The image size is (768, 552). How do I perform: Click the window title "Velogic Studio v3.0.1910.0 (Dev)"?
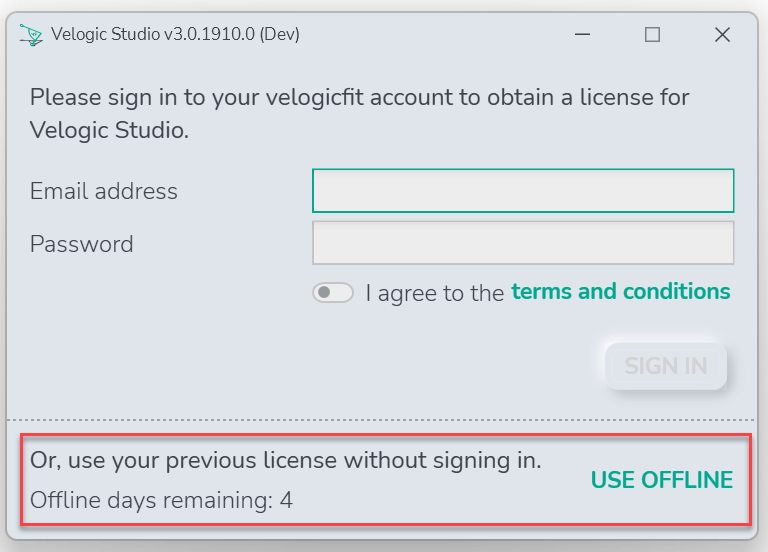tap(175, 34)
